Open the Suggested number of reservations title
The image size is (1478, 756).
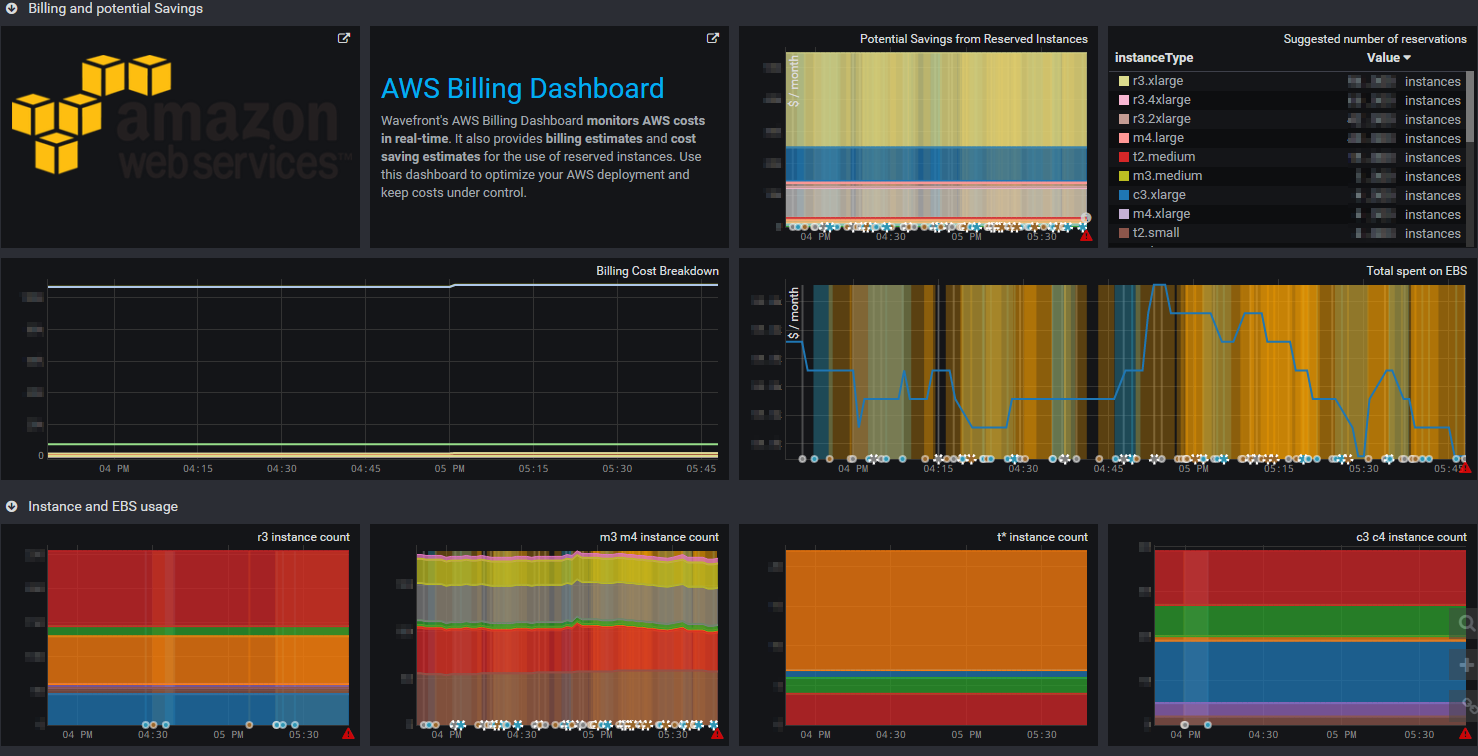(1375, 39)
